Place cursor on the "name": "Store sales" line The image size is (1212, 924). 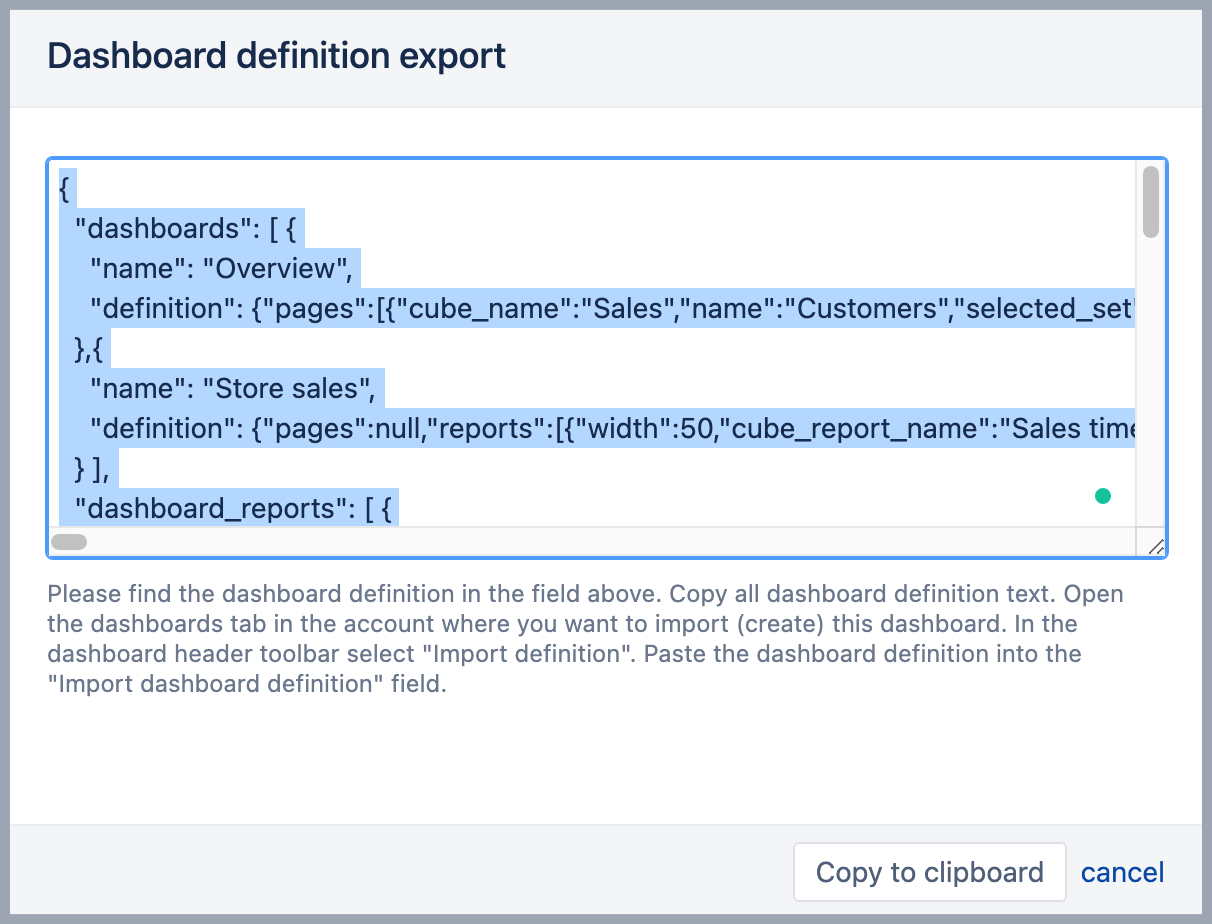(x=236, y=388)
